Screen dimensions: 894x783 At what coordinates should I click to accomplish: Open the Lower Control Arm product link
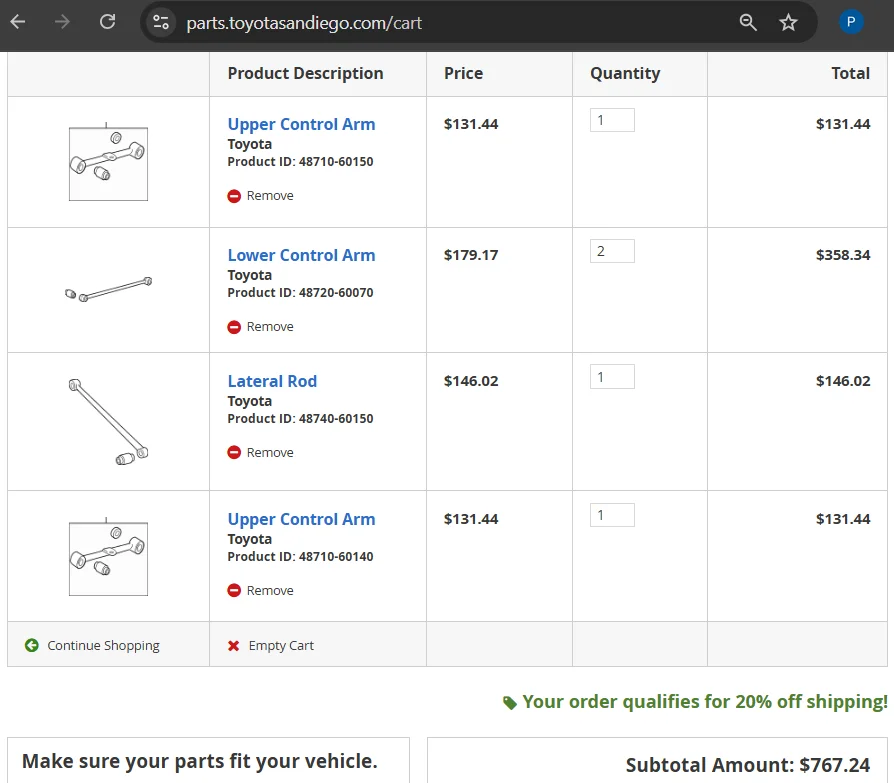301,255
